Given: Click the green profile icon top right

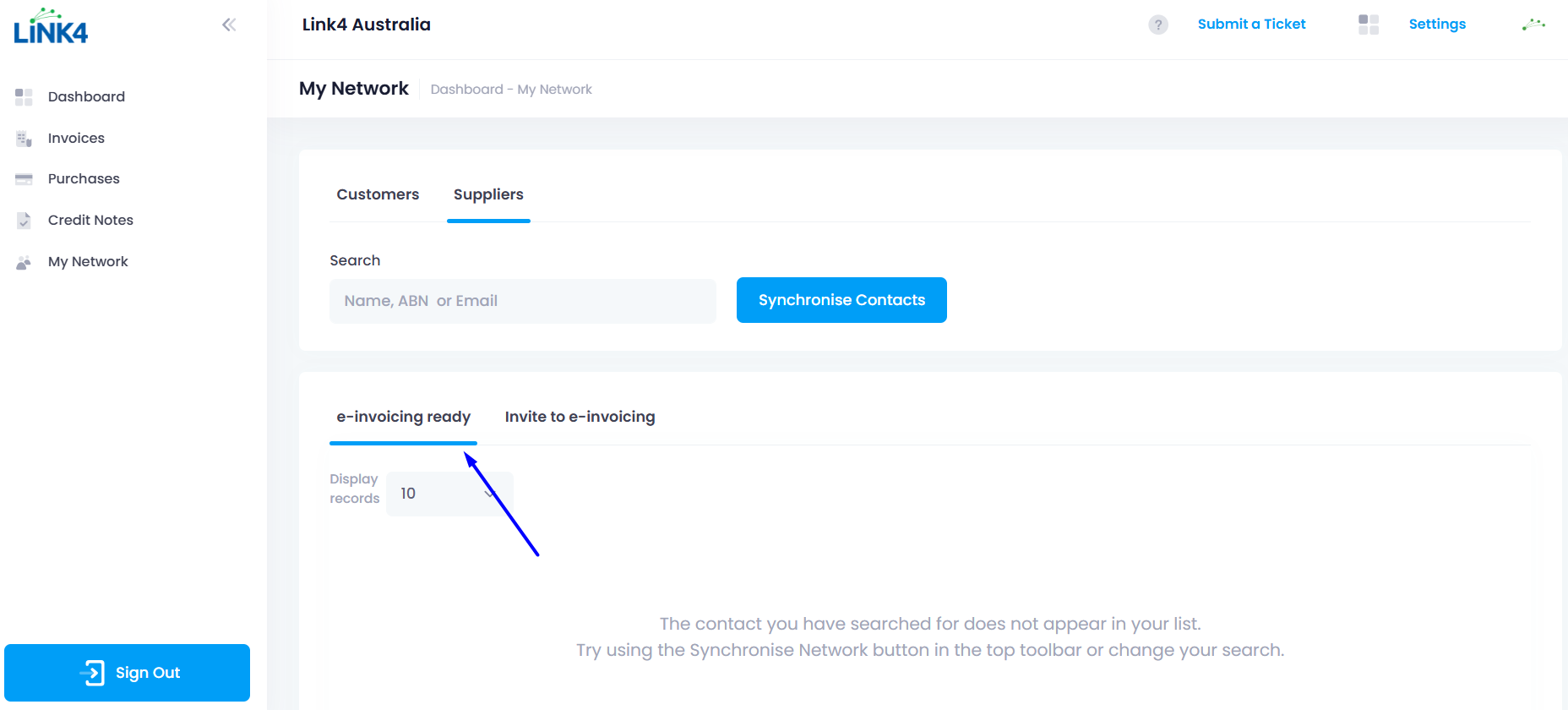Looking at the screenshot, I should 1533,25.
